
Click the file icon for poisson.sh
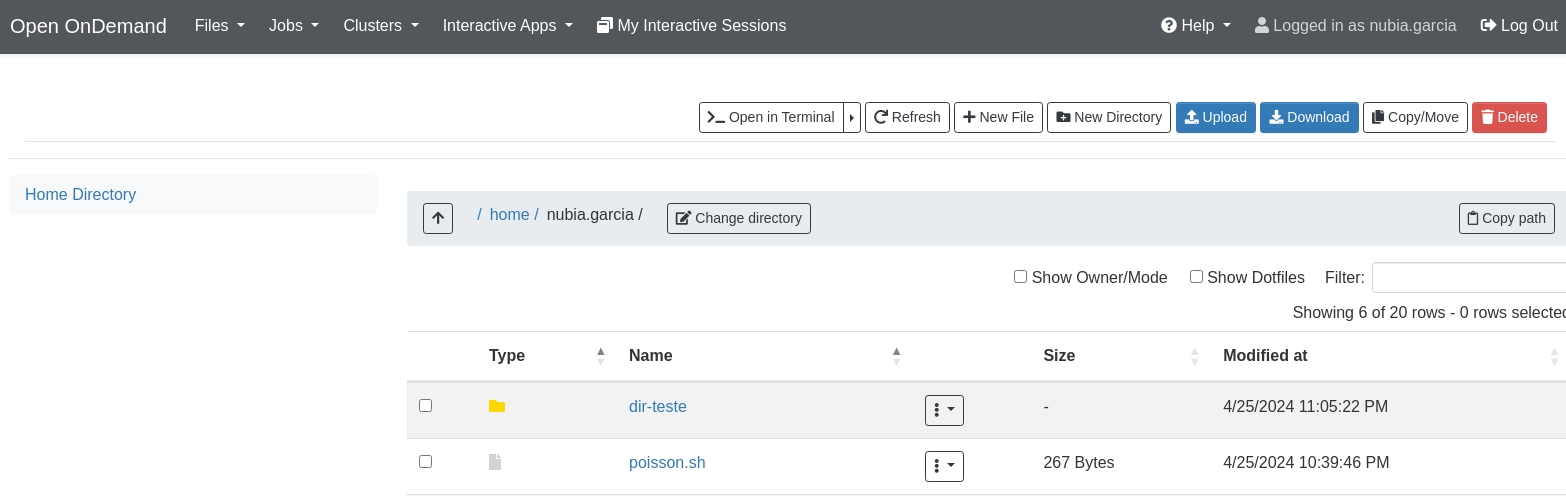tap(495, 462)
